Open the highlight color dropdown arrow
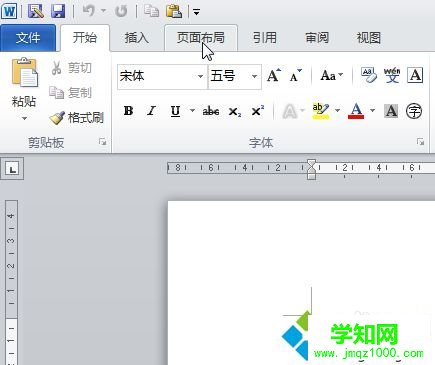Screen dimensions: 435x365 tap(337, 110)
